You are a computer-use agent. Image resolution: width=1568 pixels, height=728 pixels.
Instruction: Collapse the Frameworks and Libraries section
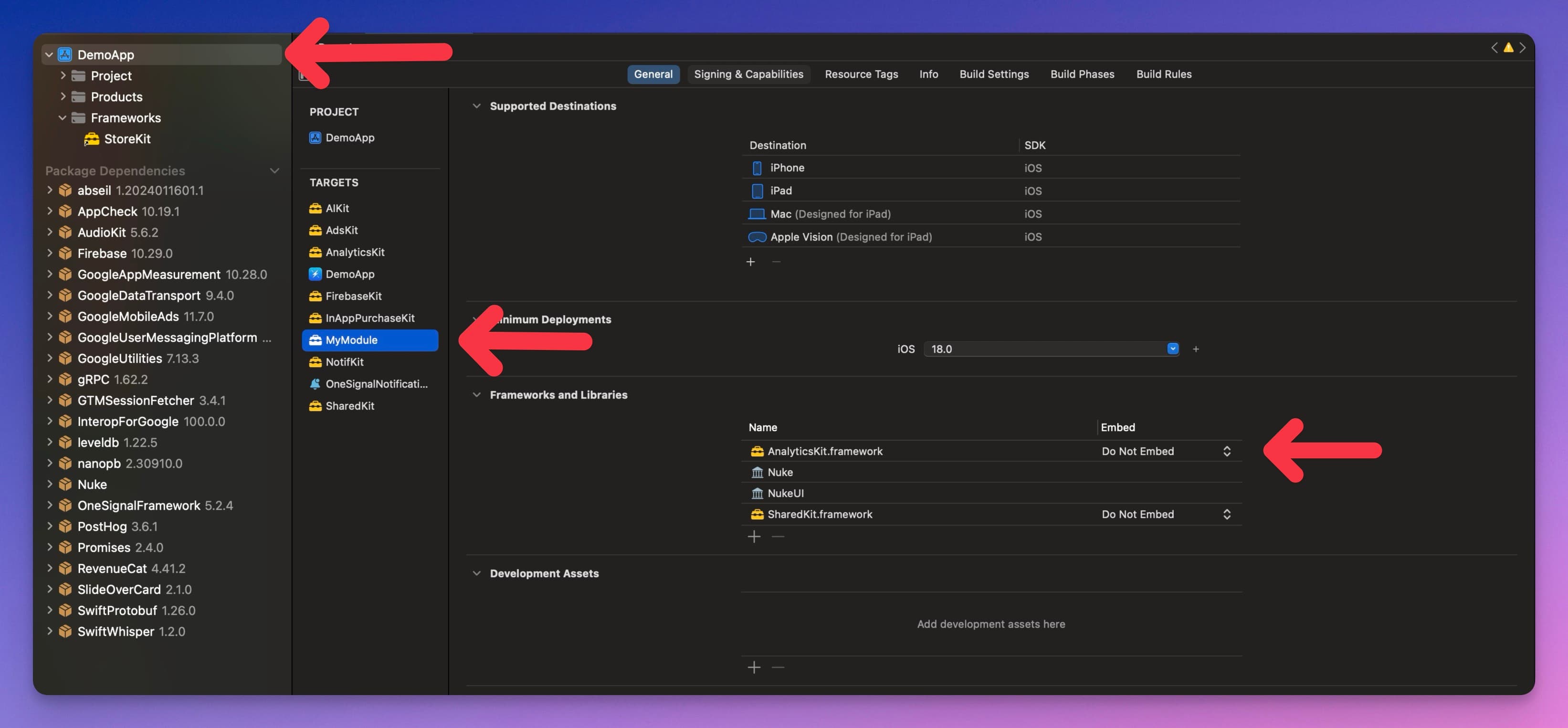476,395
